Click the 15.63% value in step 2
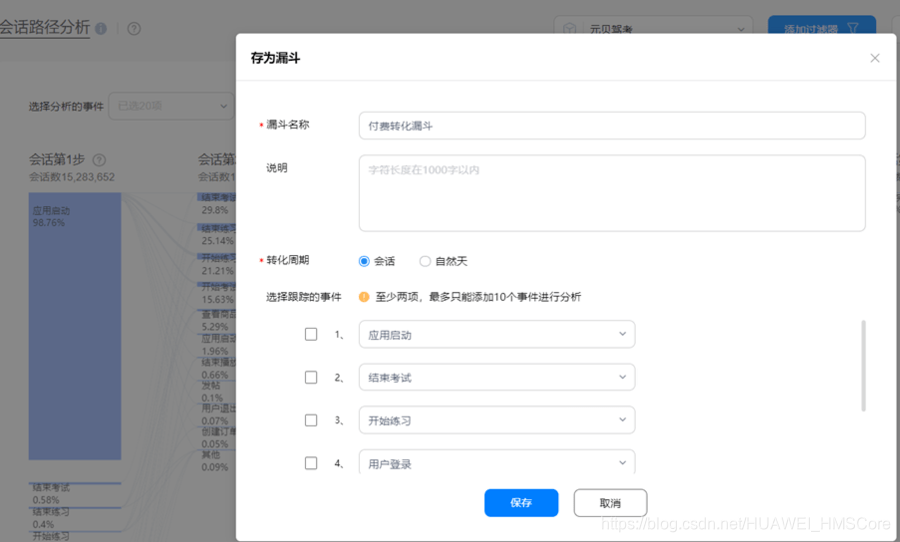Image resolution: width=900 pixels, height=542 pixels. (x=218, y=299)
